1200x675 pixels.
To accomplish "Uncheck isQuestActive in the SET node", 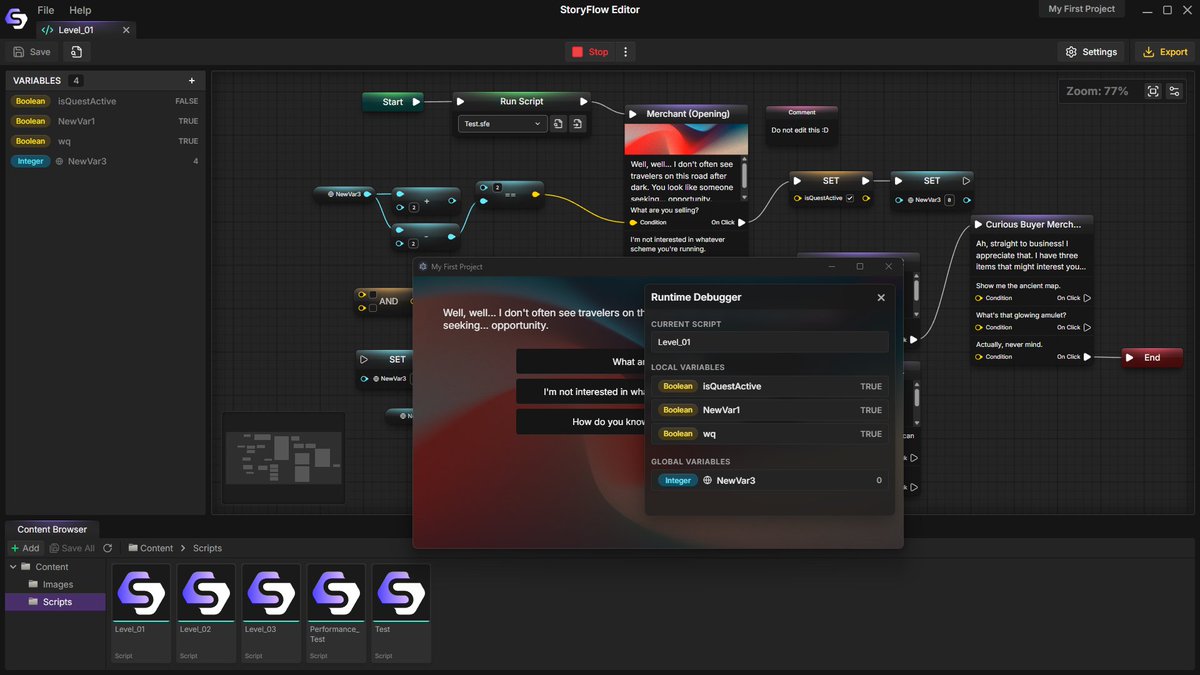I will click(849, 198).
